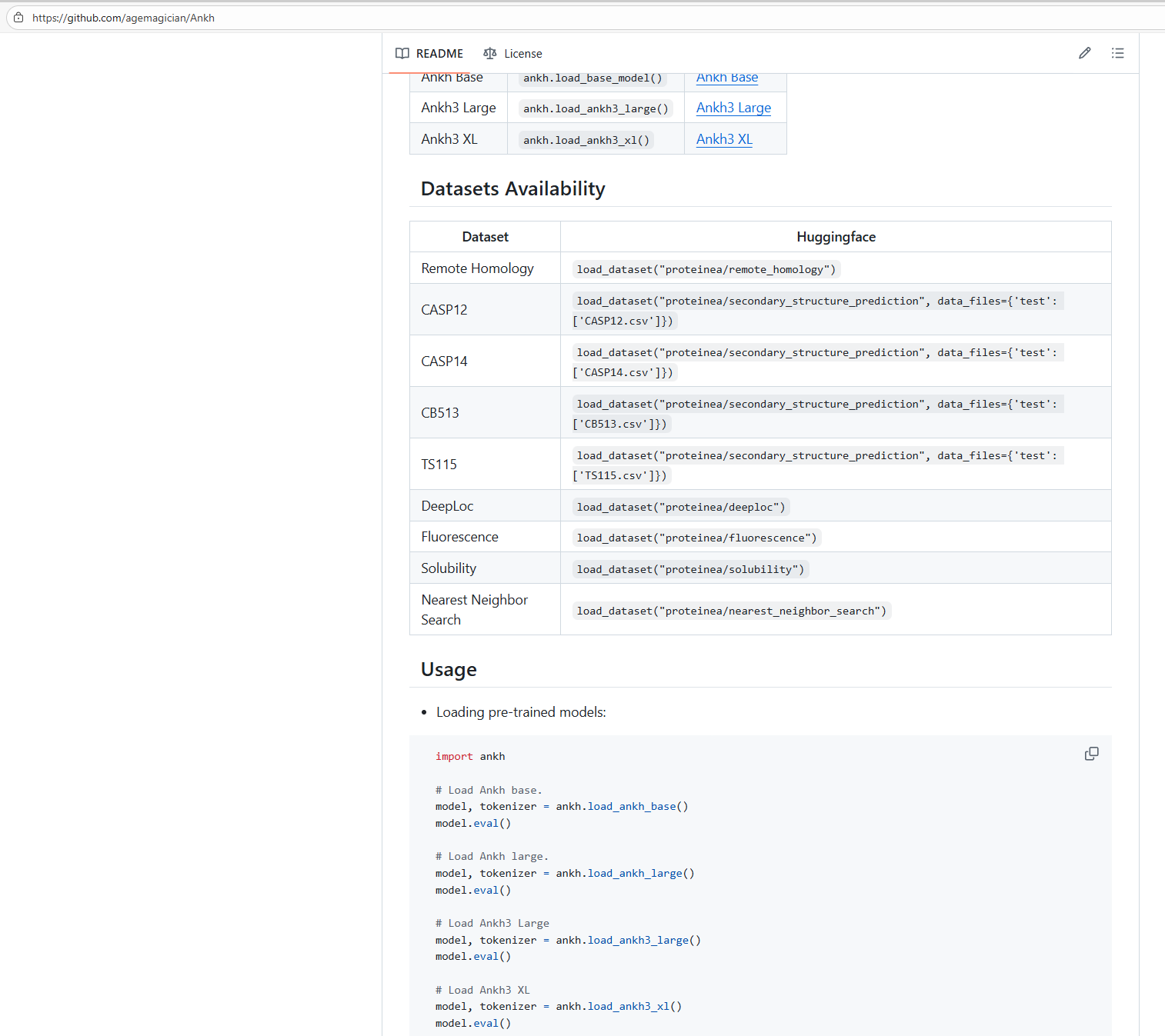Click the load_ankh3_xl() line in code block

(559, 1007)
